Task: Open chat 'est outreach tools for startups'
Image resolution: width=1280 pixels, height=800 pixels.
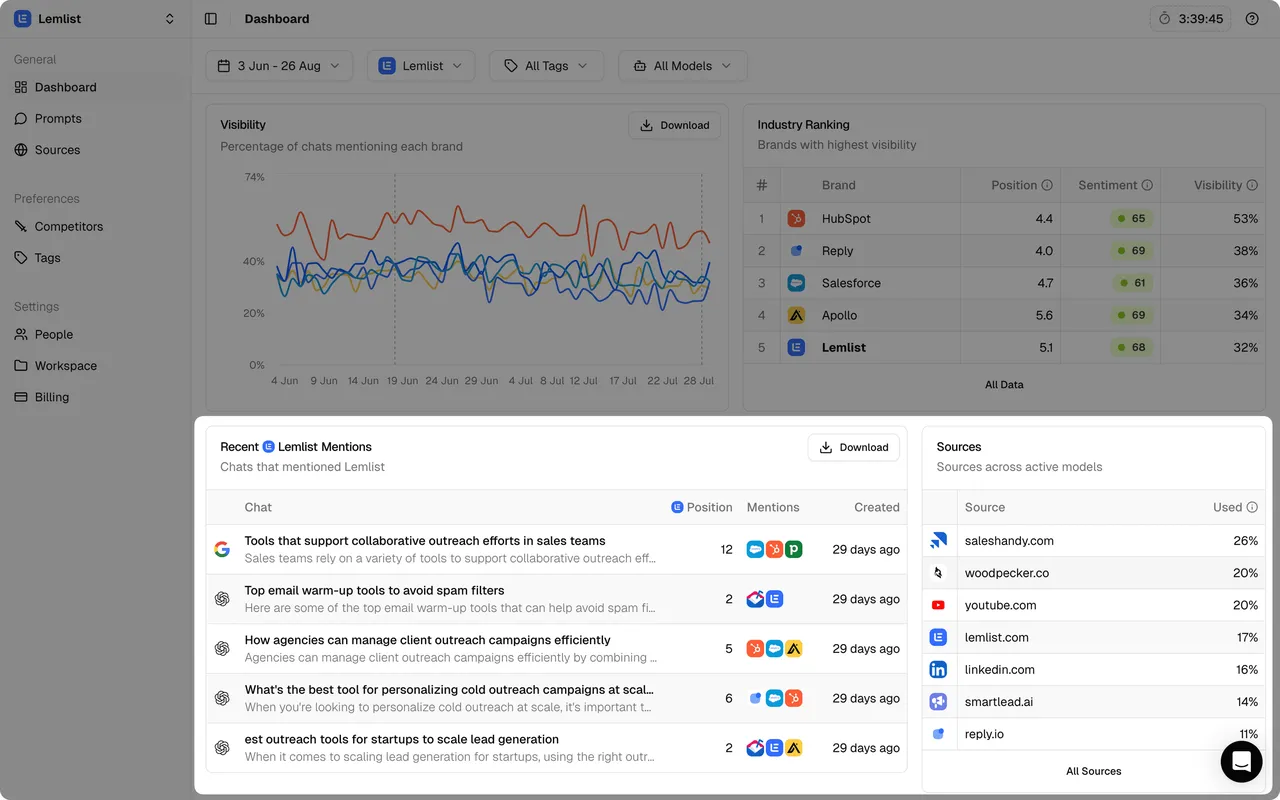Action: click(x=401, y=739)
